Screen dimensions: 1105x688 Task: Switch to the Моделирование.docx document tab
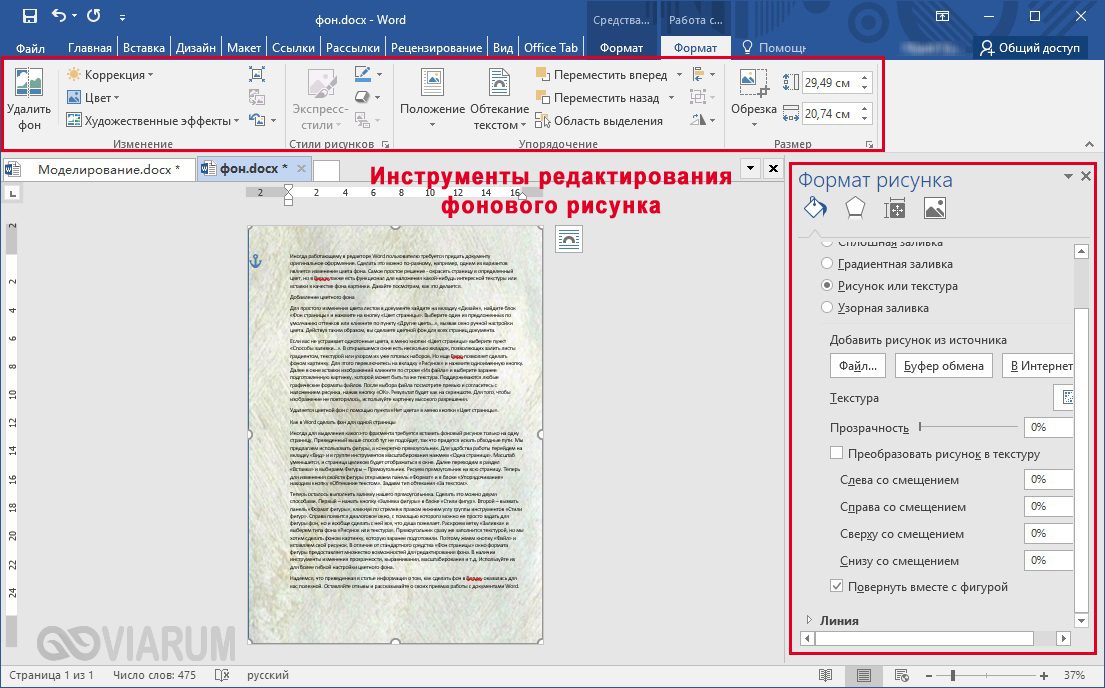click(x=100, y=169)
